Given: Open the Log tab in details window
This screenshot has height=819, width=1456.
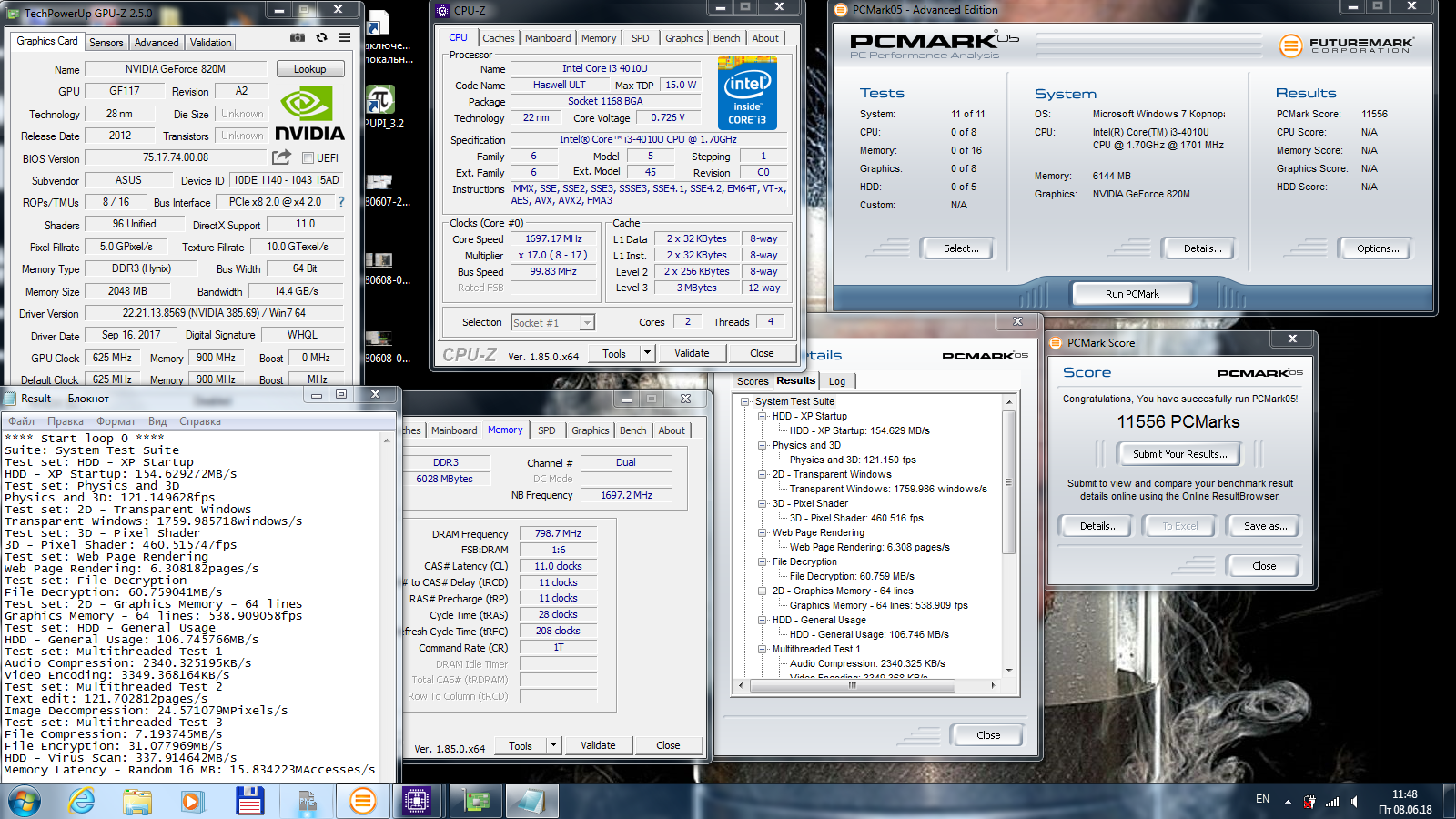Looking at the screenshot, I should coord(837,381).
